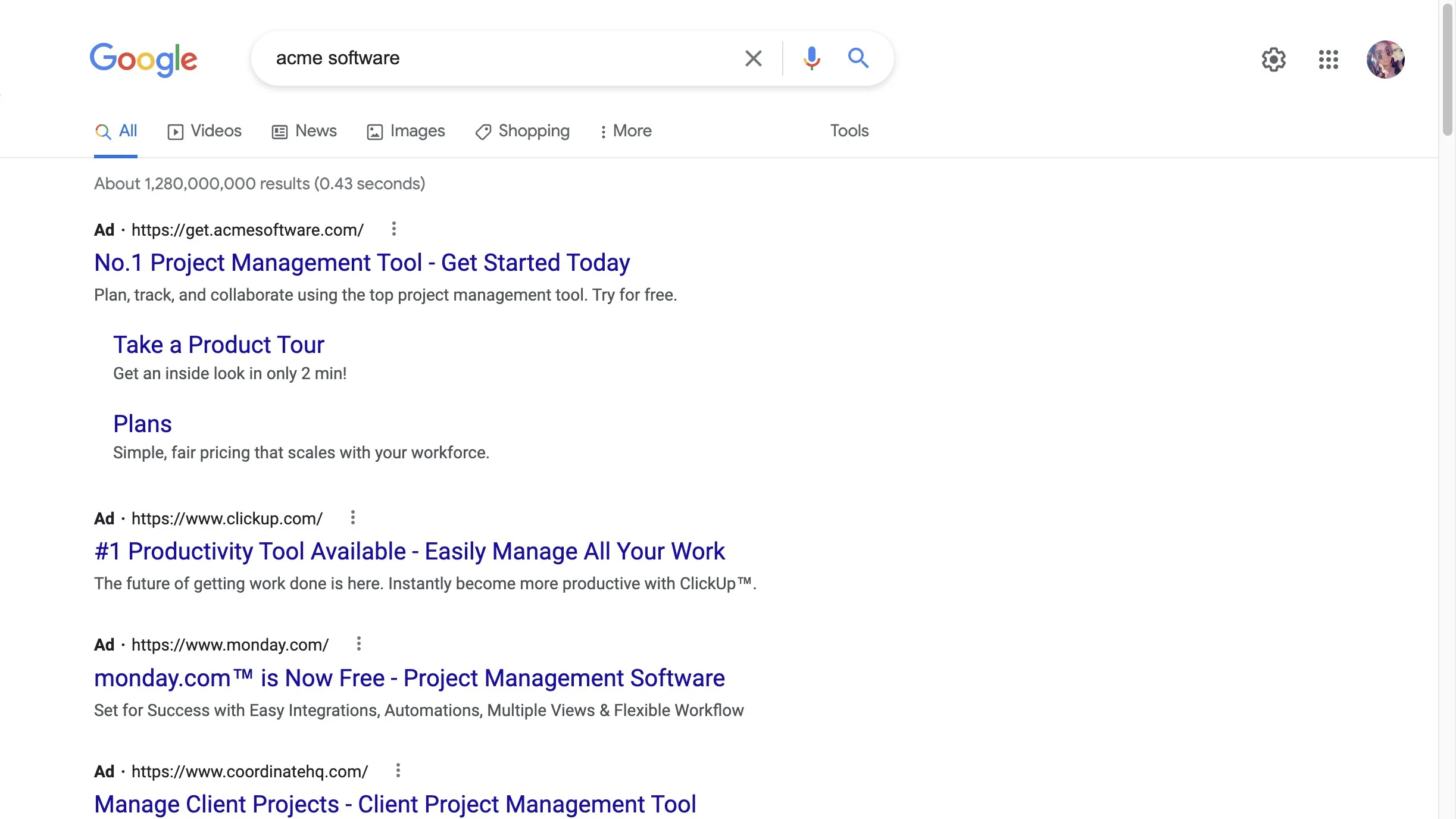Image resolution: width=1456 pixels, height=819 pixels.
Task: Clear the search box with the X icon
Action: point(754,58)
